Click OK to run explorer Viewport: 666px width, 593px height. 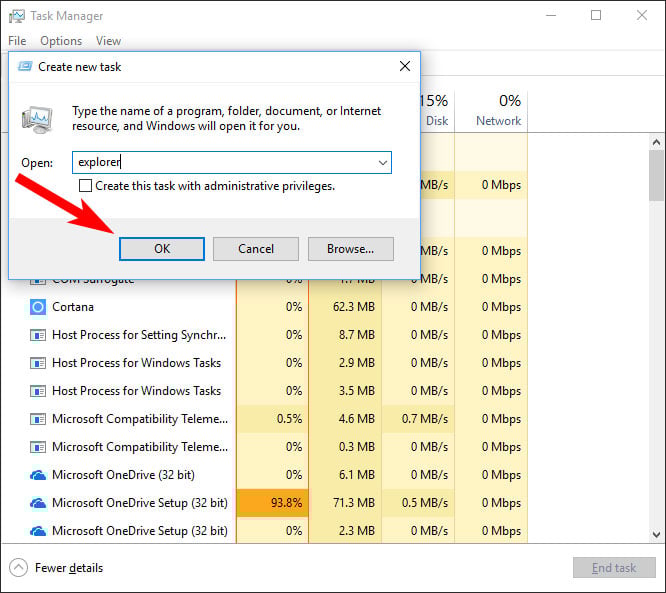point(162,249)
